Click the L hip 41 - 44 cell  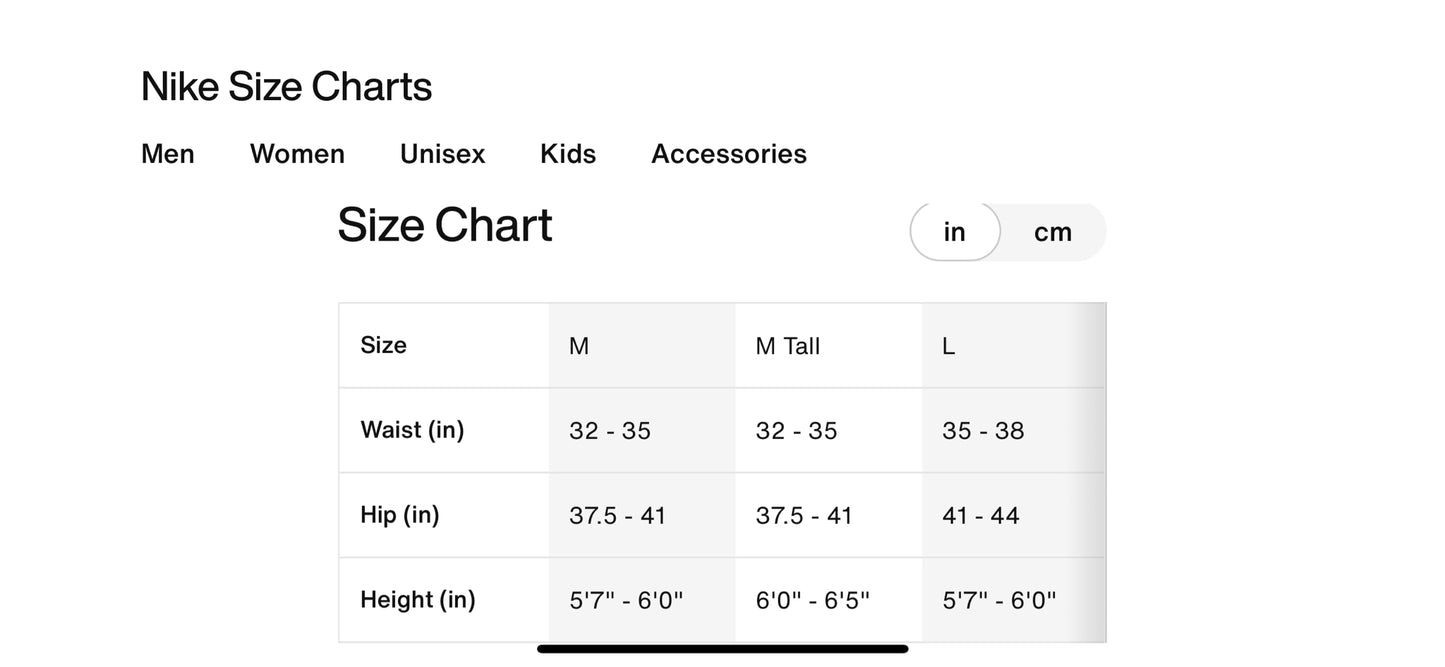coord(981,516)
